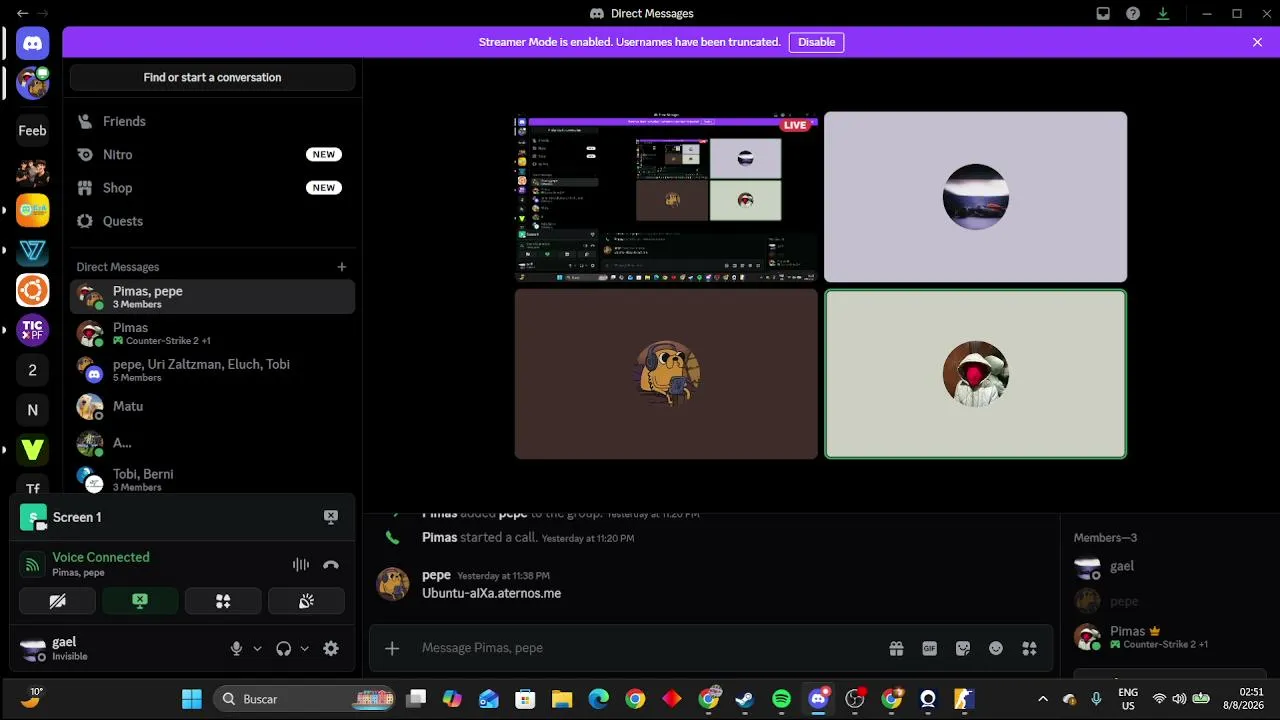This screenshot has width=1280, height=720.
Task: Click the plus attachment button
Action: click(392, 648)
